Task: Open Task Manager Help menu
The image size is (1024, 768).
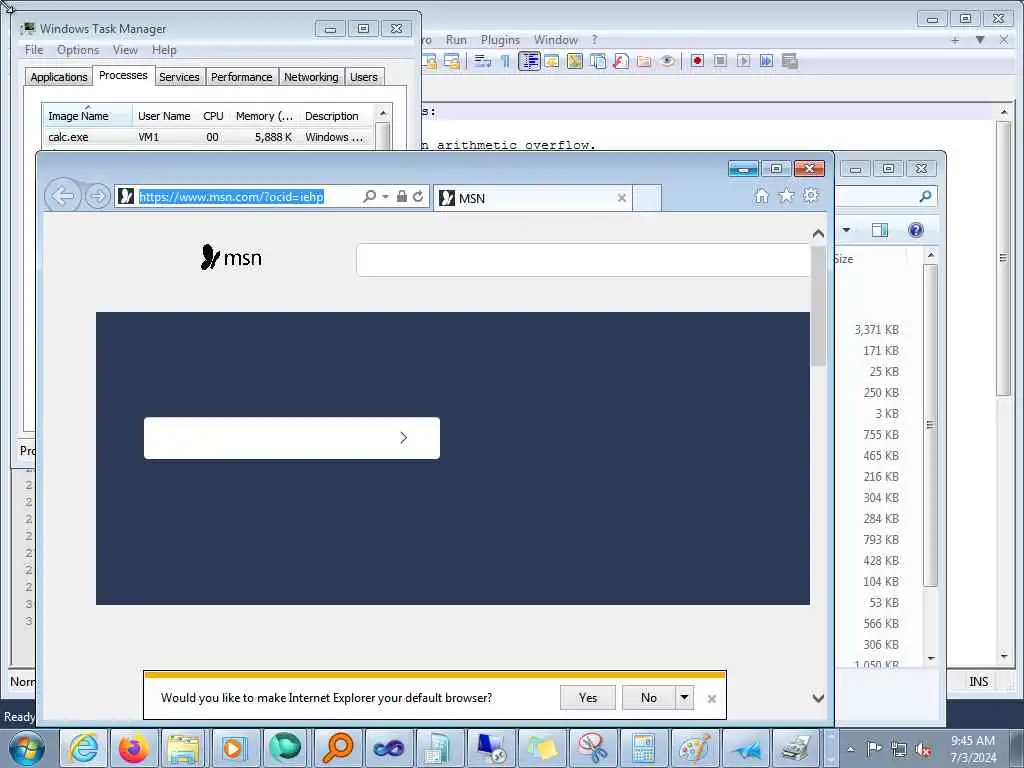Action: [164, 50]
